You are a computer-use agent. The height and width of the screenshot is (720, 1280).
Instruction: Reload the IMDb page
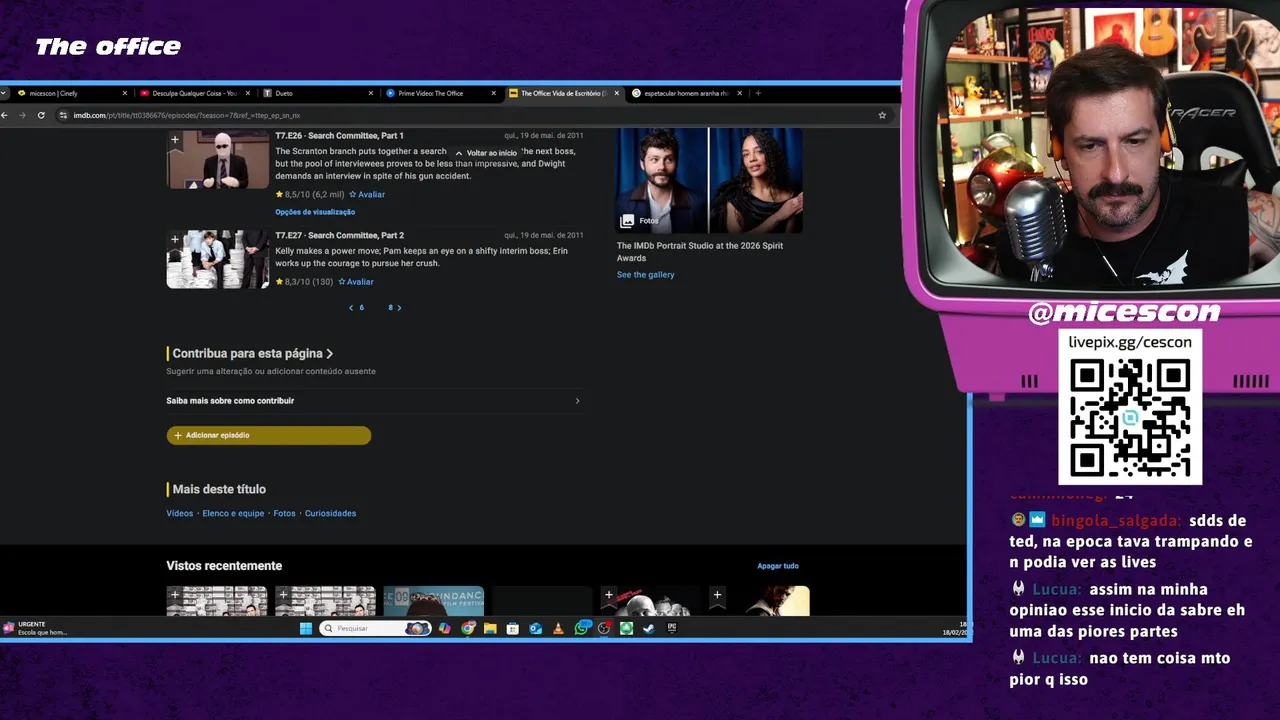tap(41, 115)
